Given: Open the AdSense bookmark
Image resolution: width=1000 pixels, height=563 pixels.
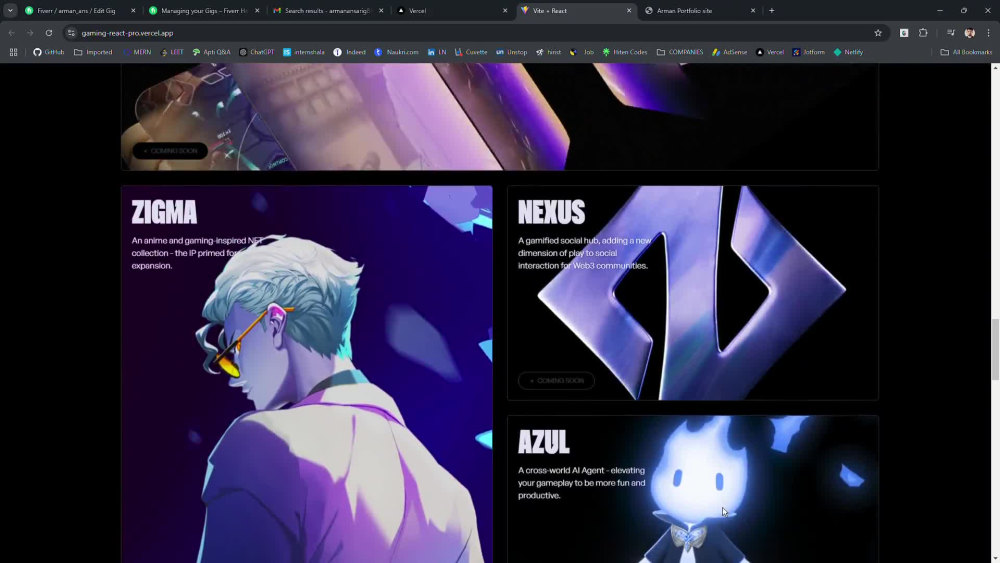Looking at the screenshot, I should pyautogui.click(x=729, y=52).
